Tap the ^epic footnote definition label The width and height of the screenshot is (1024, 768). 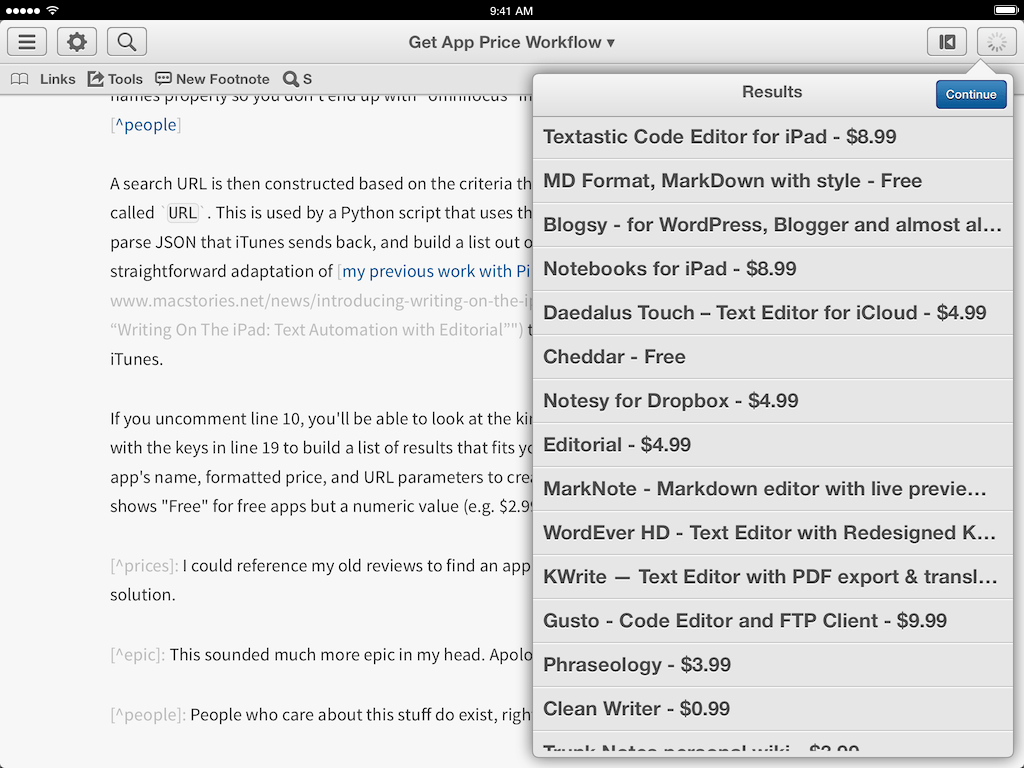138,654
